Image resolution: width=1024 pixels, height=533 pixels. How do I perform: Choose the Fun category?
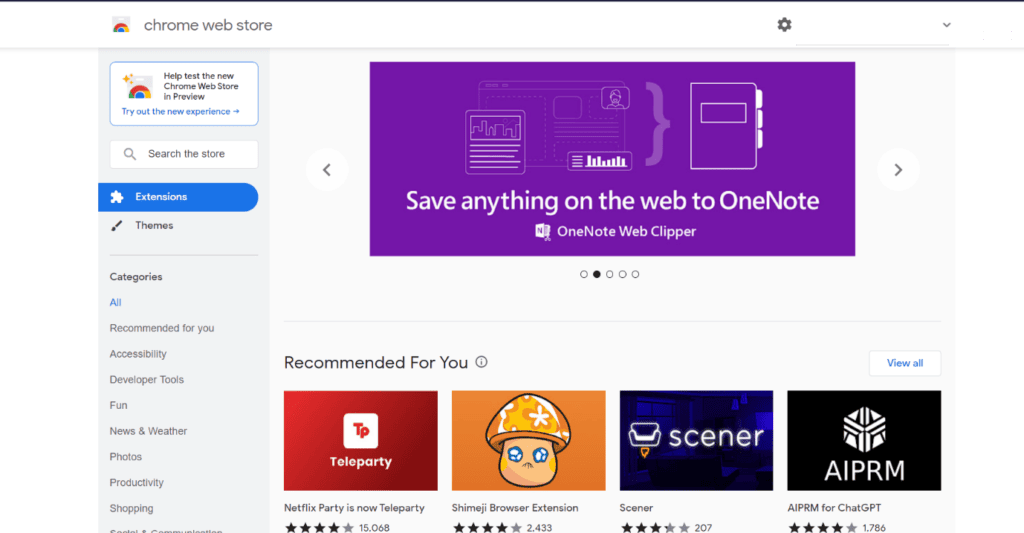tap(118, 405)
